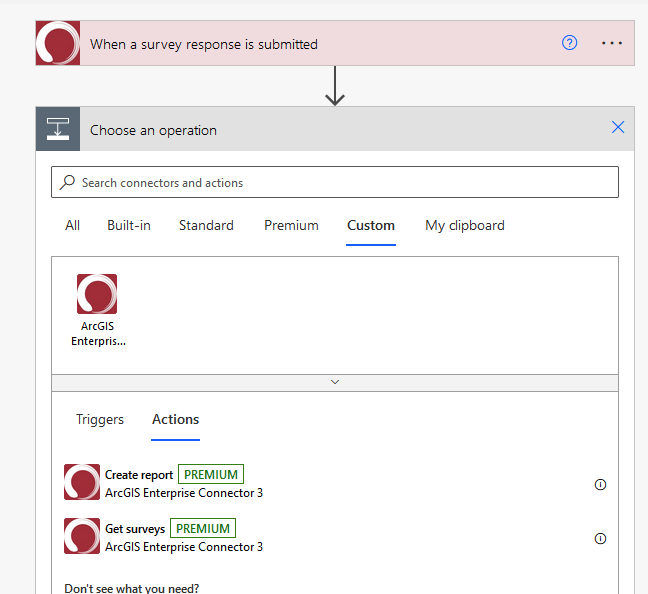Collapse the connector list with the chevron
Image resolution: width=648 pixels, height=594 pixels.
click(335, 382)
